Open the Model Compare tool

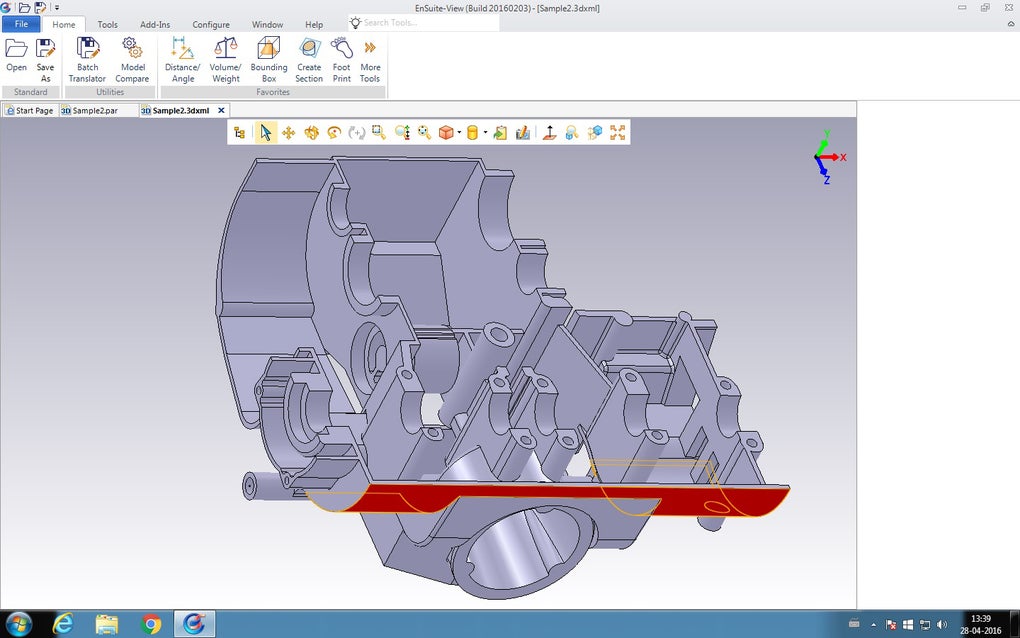pyautogui.click(x=132, y=60)
